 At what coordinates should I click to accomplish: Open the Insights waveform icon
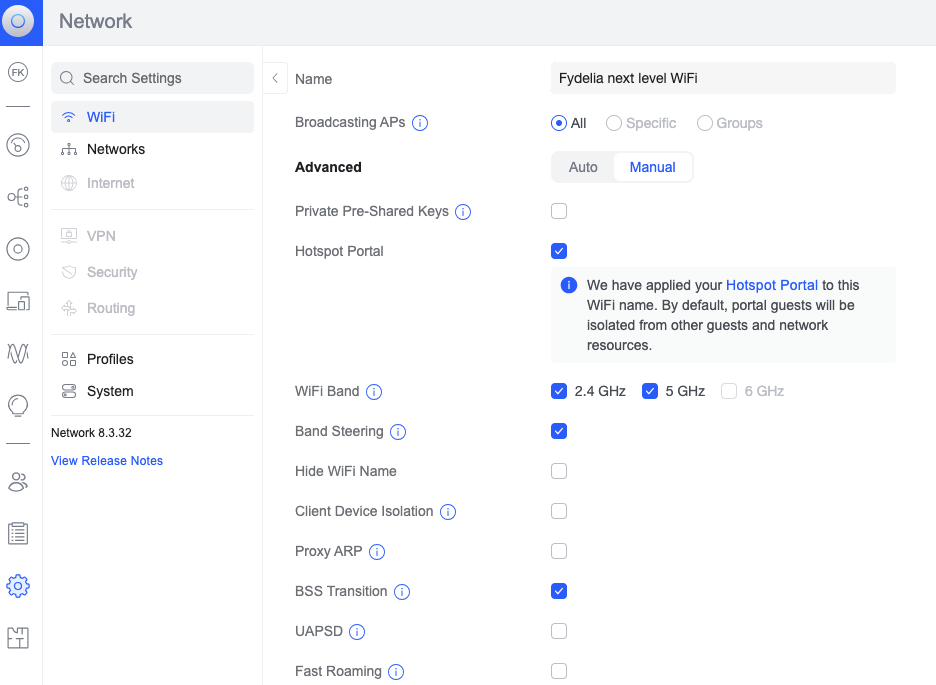point(18,353)
